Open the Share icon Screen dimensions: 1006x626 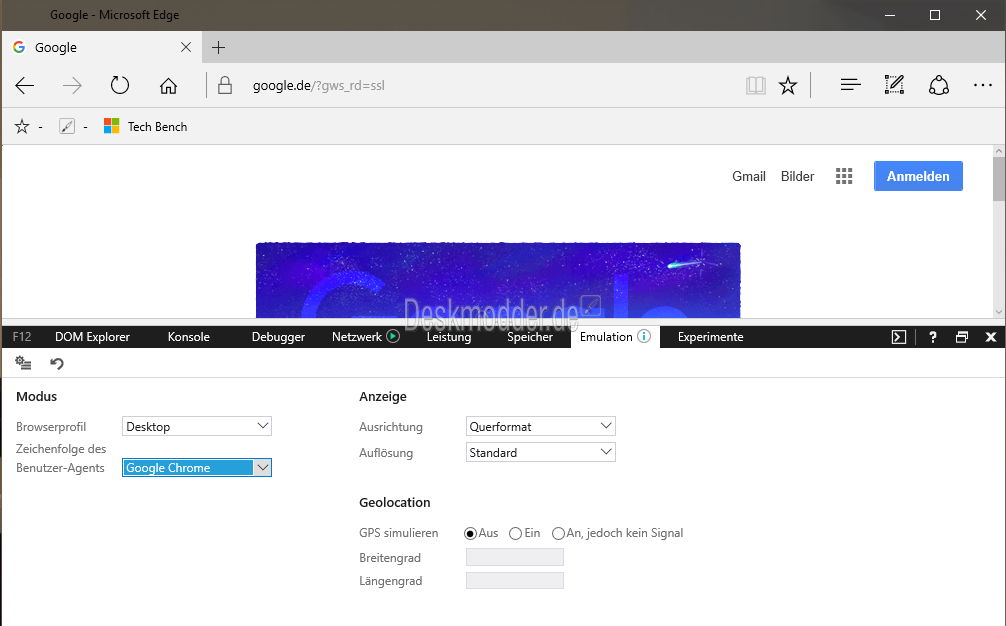click(x=939, y=85)
